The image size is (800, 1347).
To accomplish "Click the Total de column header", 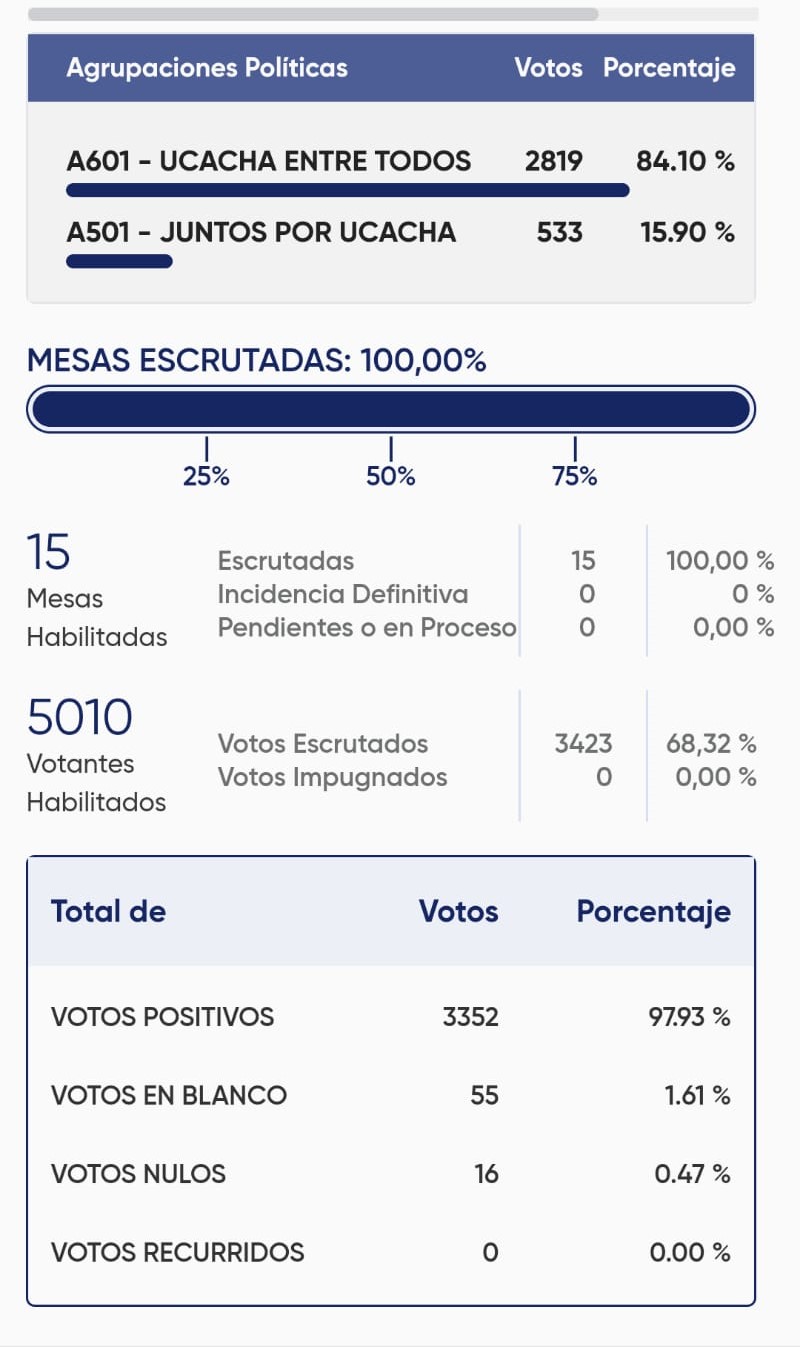I will [x=108, y=911].
